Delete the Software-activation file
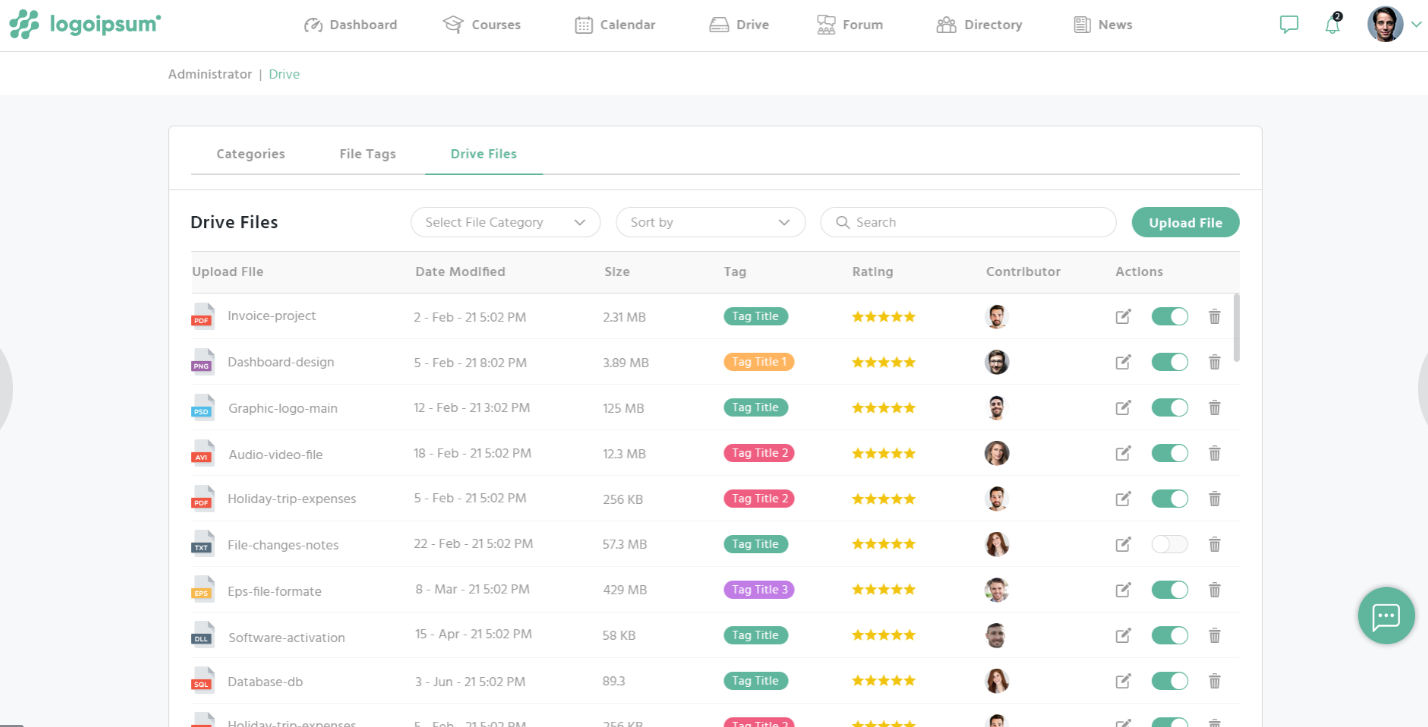The height and width of the screenshot is (727, 1428). tap(1214, 635)
